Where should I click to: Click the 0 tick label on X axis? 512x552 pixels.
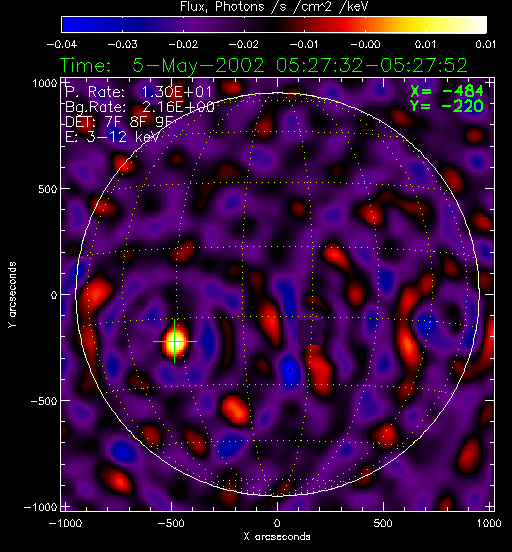point(277,523)
